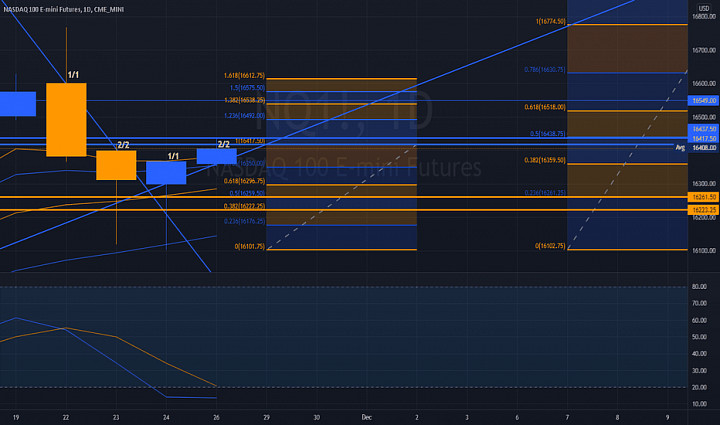Select the blue candle on the 26th
This screenshot has height=425, width=720.
(217, 156)
